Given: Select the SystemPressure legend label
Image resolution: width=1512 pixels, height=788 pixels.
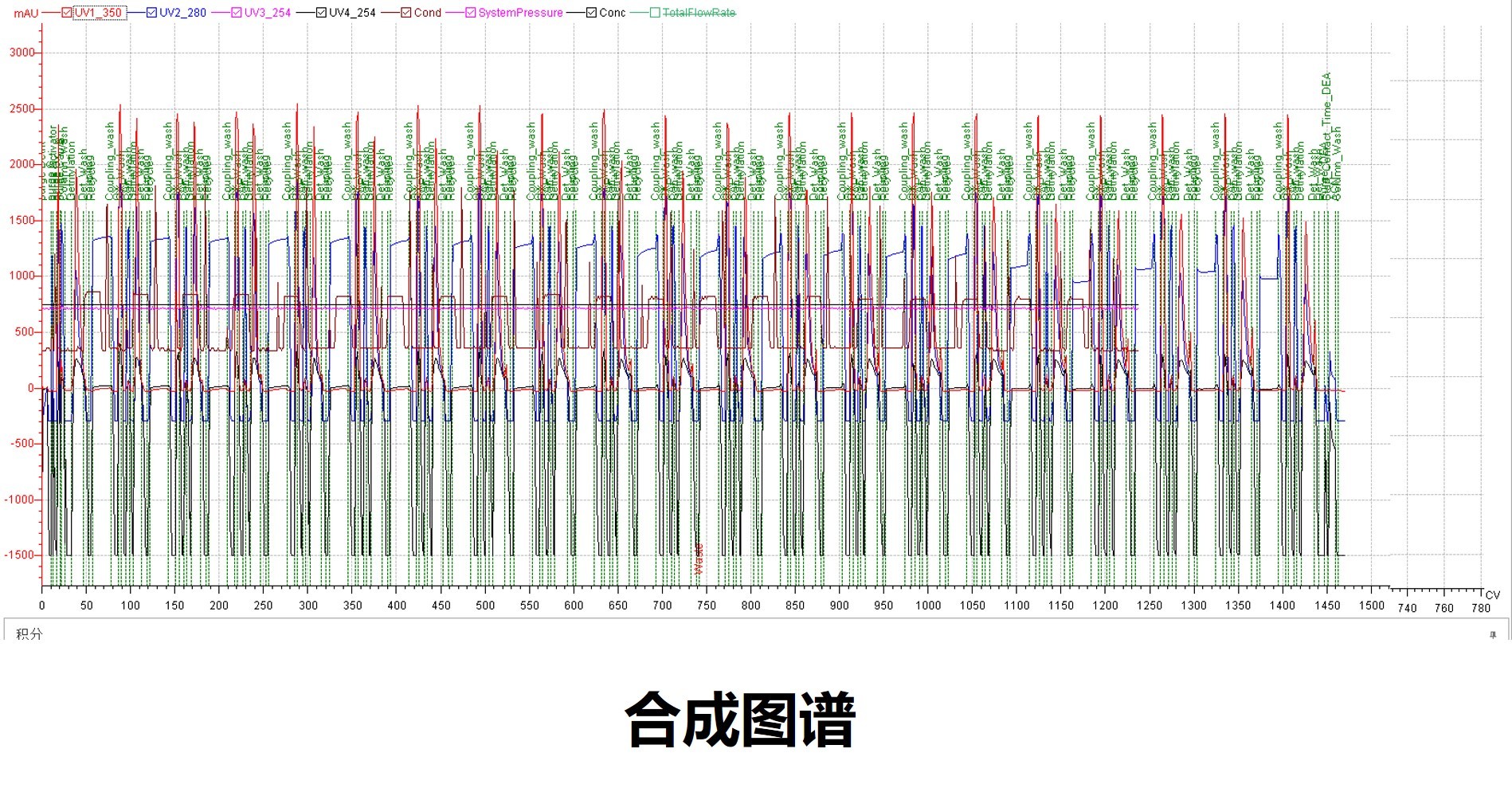Looking at the screenshot, I should [x=520, y=13].
